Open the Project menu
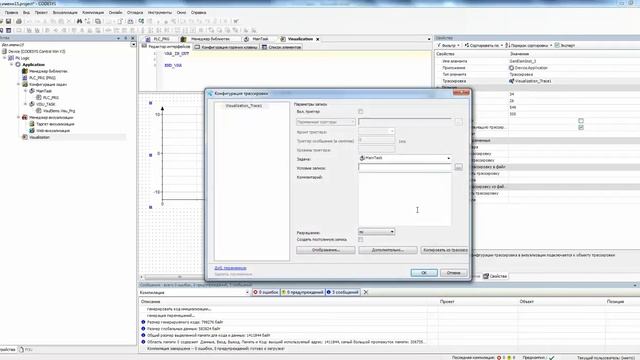640x360 pixels. tap(41, 13)
